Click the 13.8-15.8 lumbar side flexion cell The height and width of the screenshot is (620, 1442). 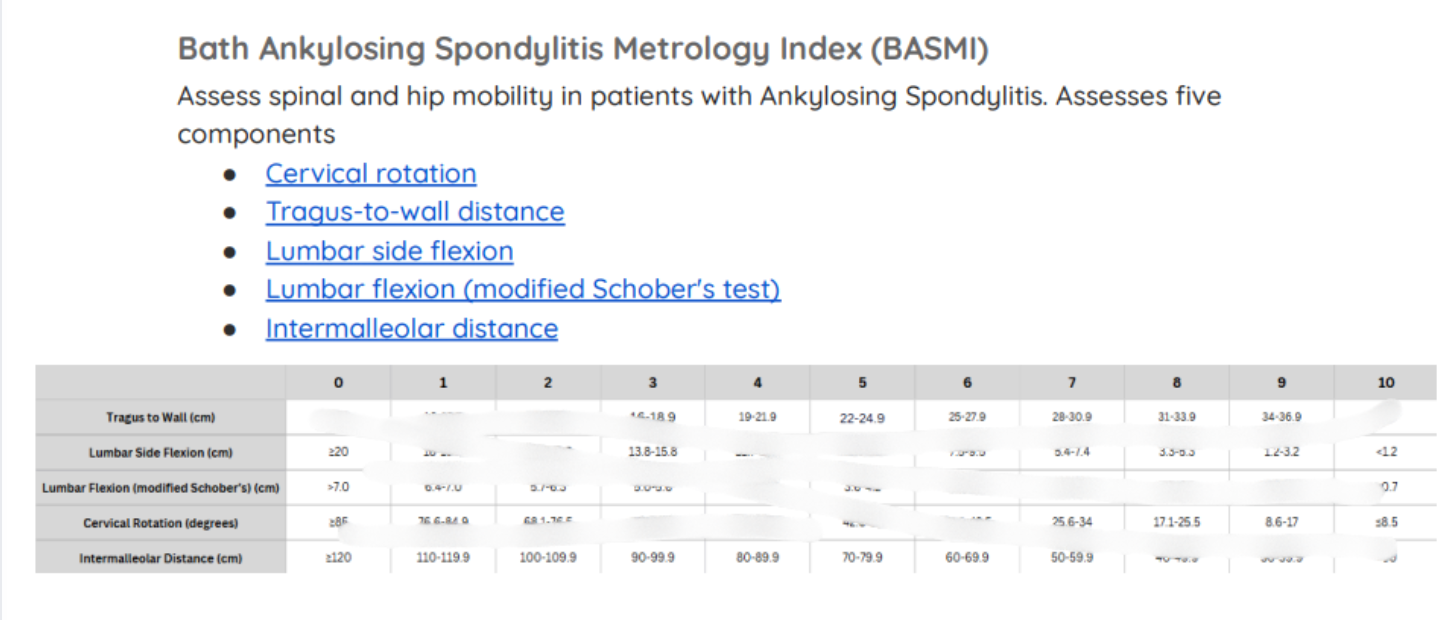pyautogui.click(x=653, y=452)
